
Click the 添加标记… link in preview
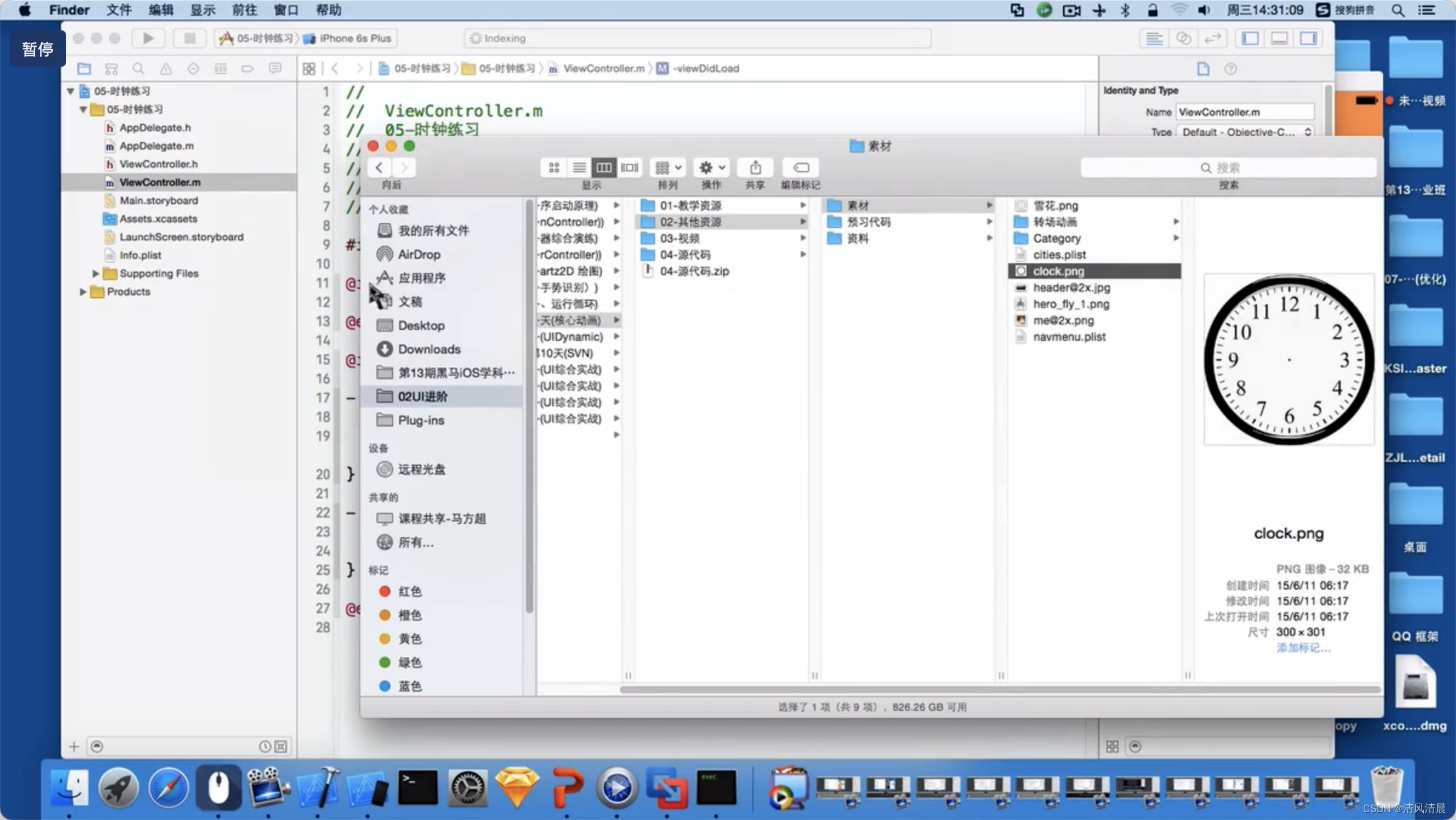pyautogui.click(x=1304, y=648)
